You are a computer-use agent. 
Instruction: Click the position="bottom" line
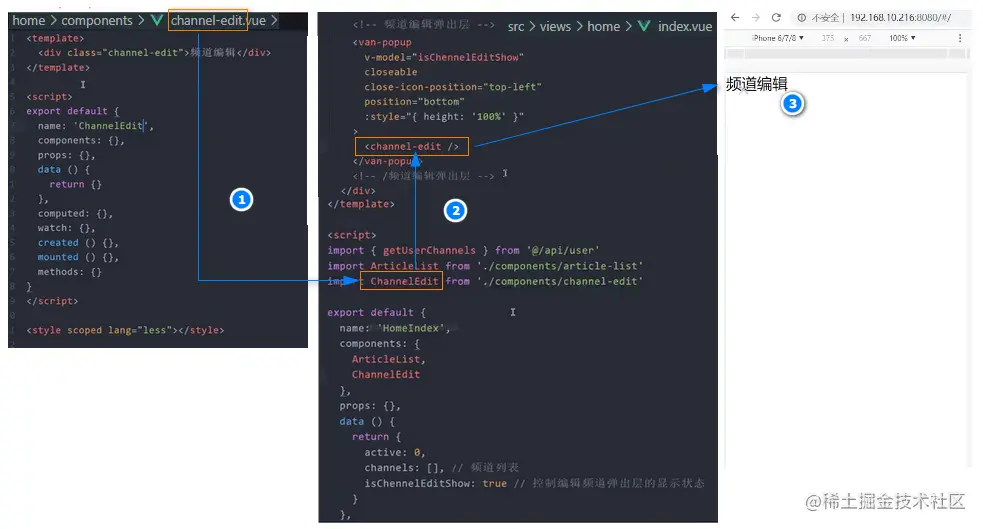point(414,102)
